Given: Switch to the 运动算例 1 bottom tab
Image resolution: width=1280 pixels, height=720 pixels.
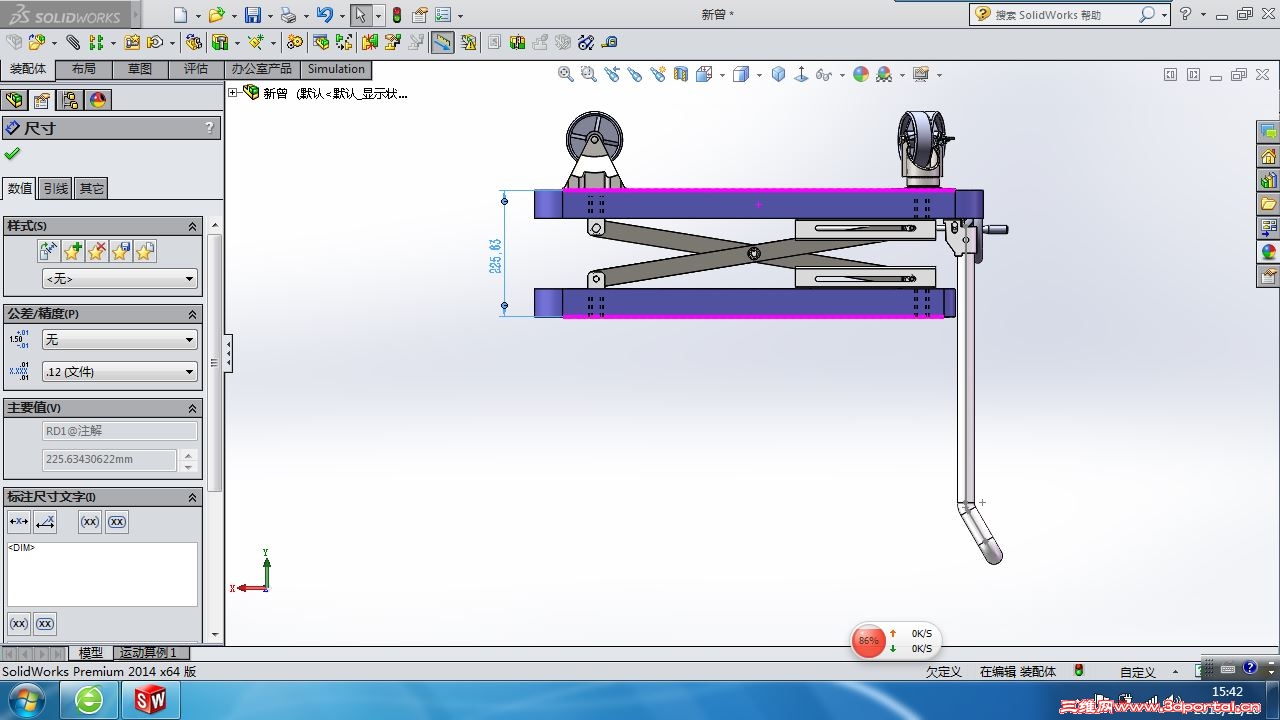Looking at the screenshot, I should point(148,653).
